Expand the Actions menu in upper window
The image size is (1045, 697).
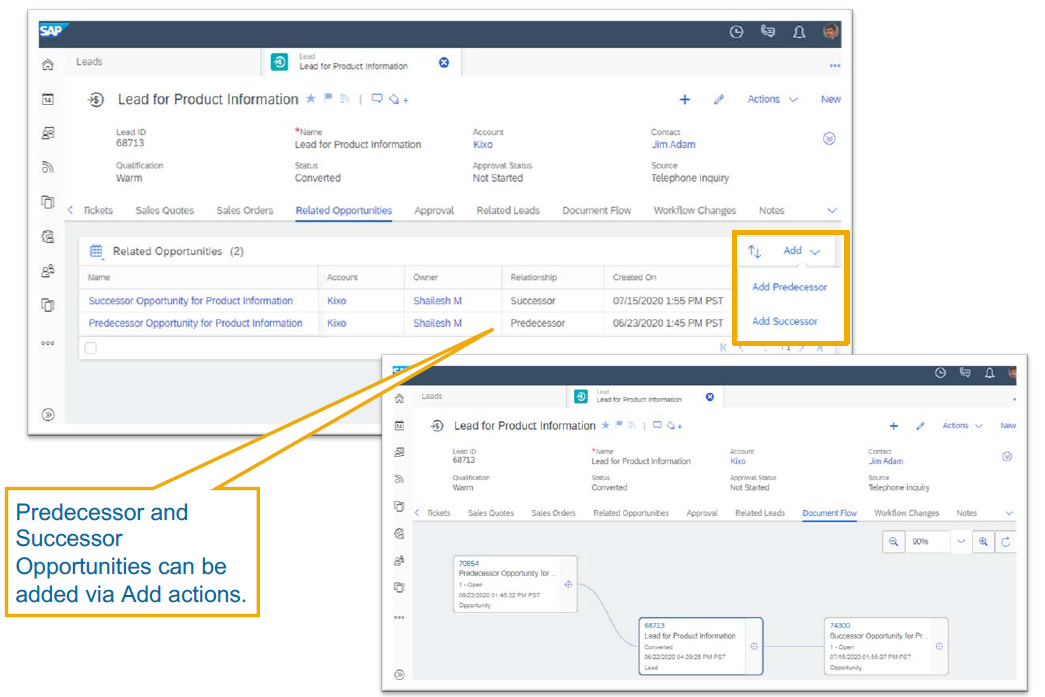(772, 100)
